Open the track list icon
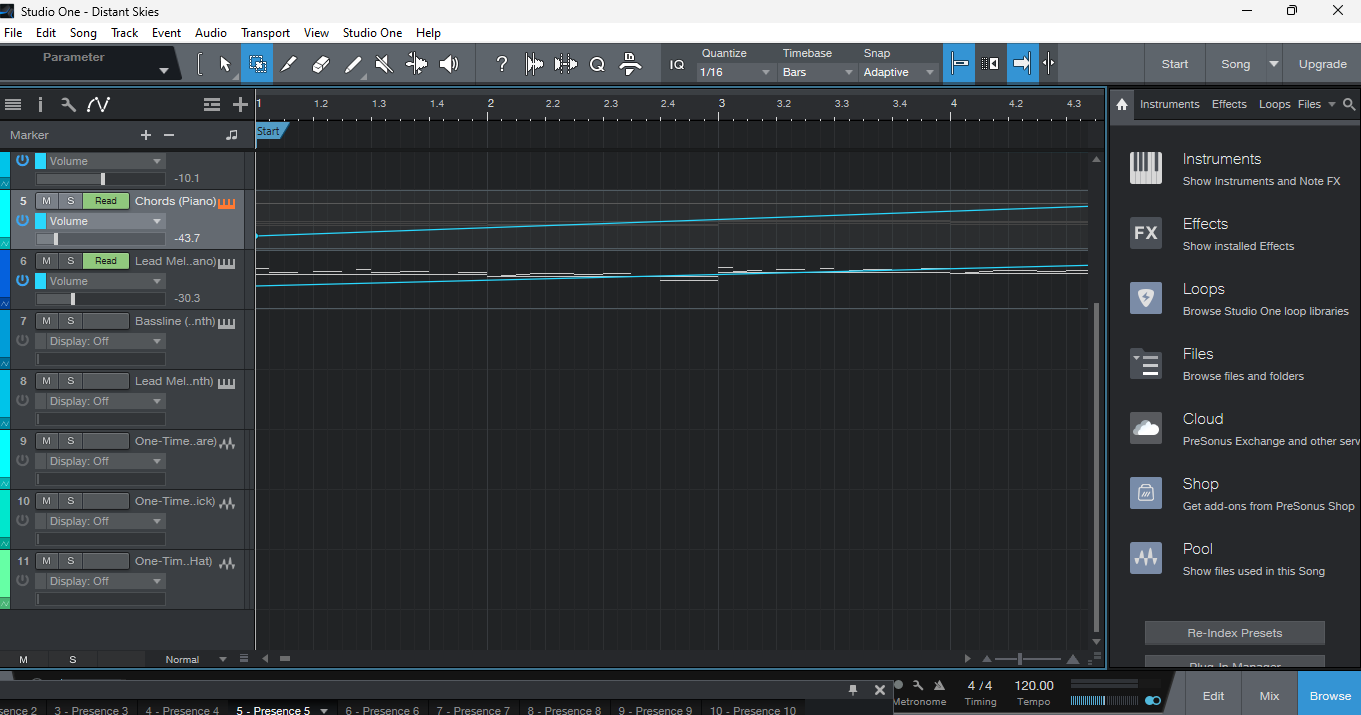 13,104
